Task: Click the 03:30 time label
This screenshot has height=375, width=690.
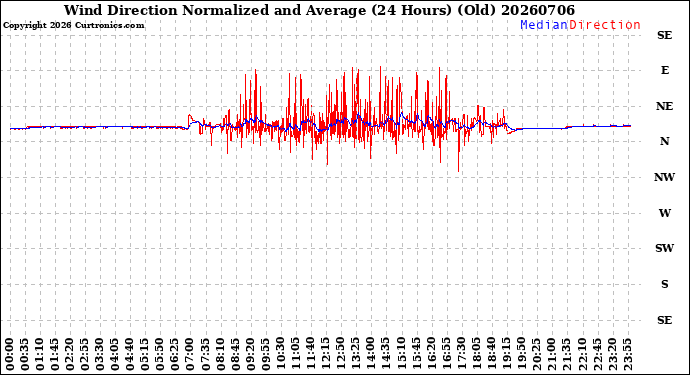Action: point(100,355)
